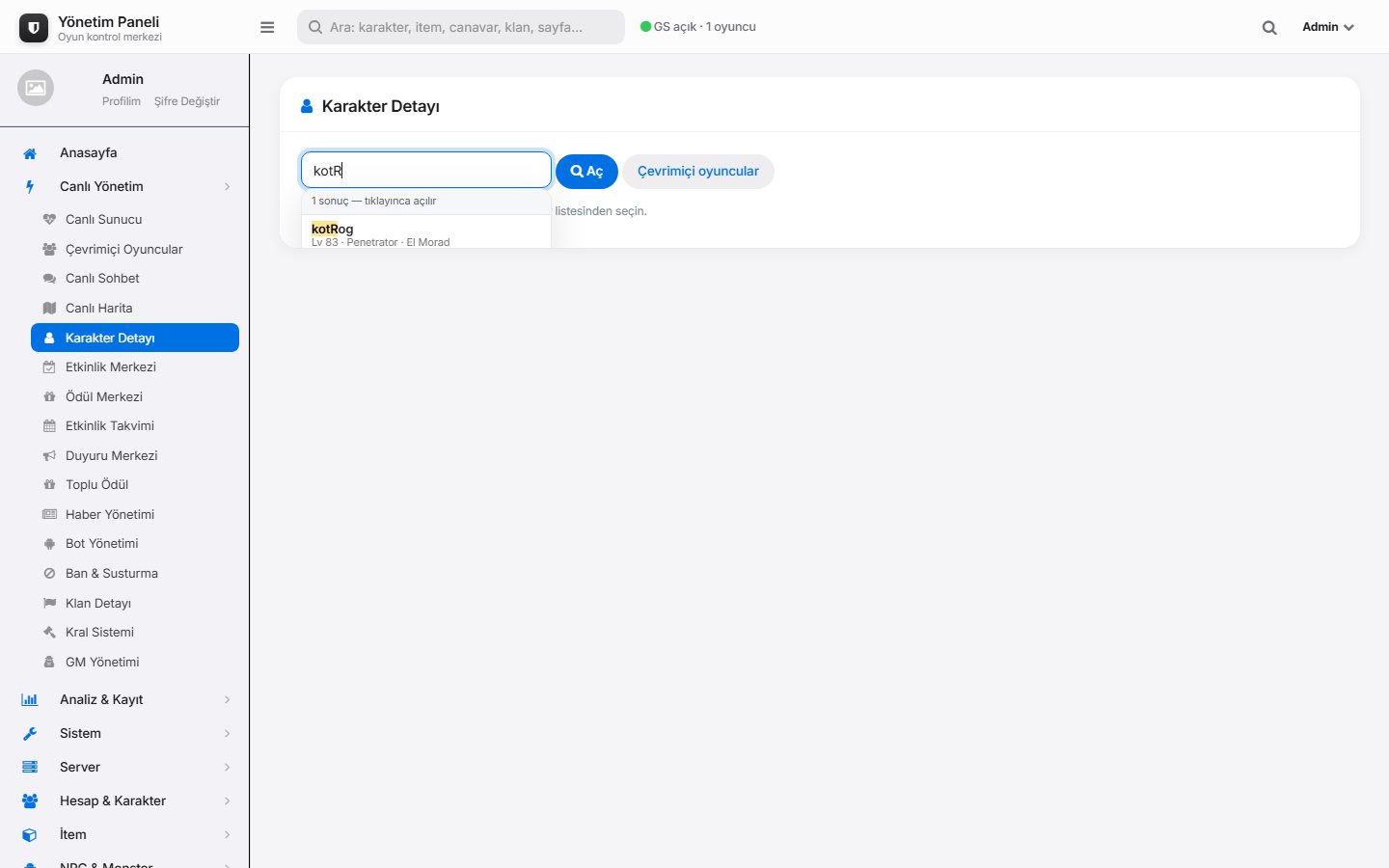The width and height of the screenshot is (1389, 868).
Task: Click the Ban & Susturma ban icon
Action: tap(49, 573)
